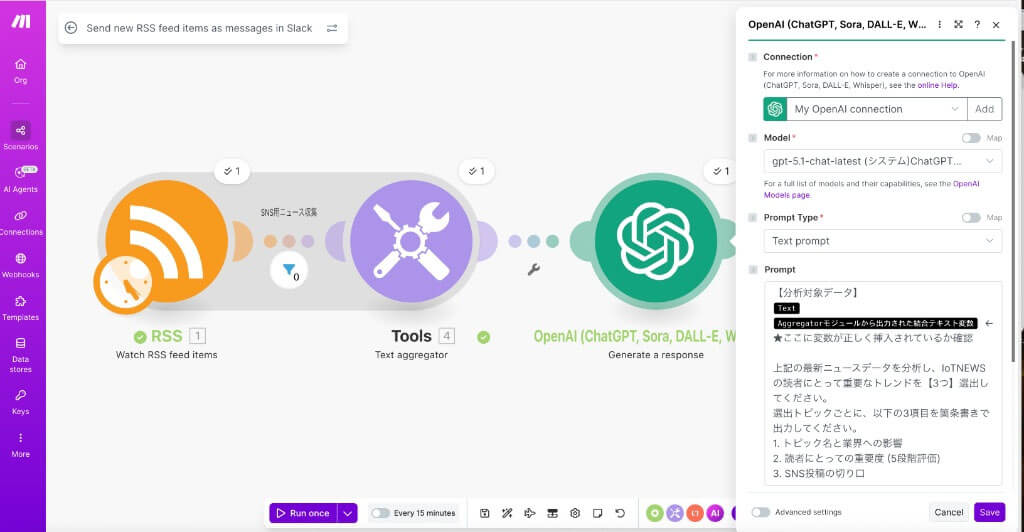
Task: Click the RSS module icon
Action: point(166,241)
